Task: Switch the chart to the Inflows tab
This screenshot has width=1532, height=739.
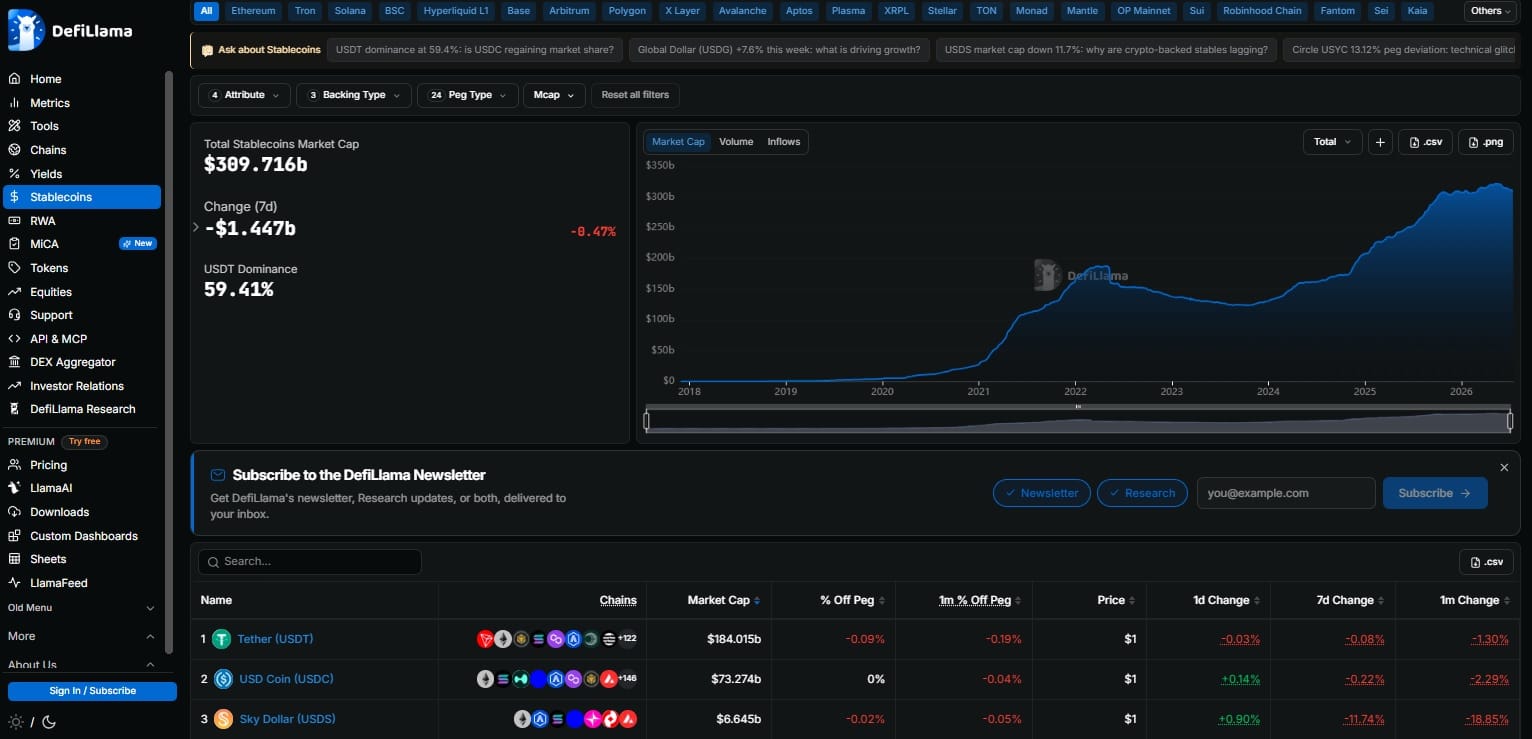Action: 784,142
